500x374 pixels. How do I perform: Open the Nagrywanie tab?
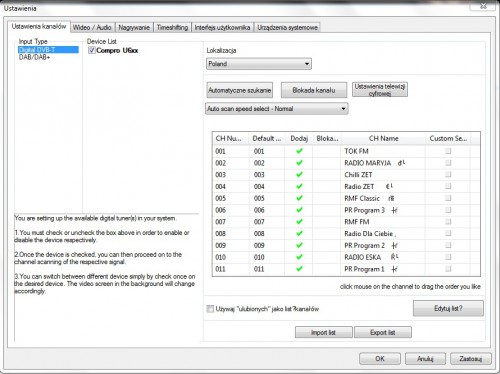(x=134, y=27)
